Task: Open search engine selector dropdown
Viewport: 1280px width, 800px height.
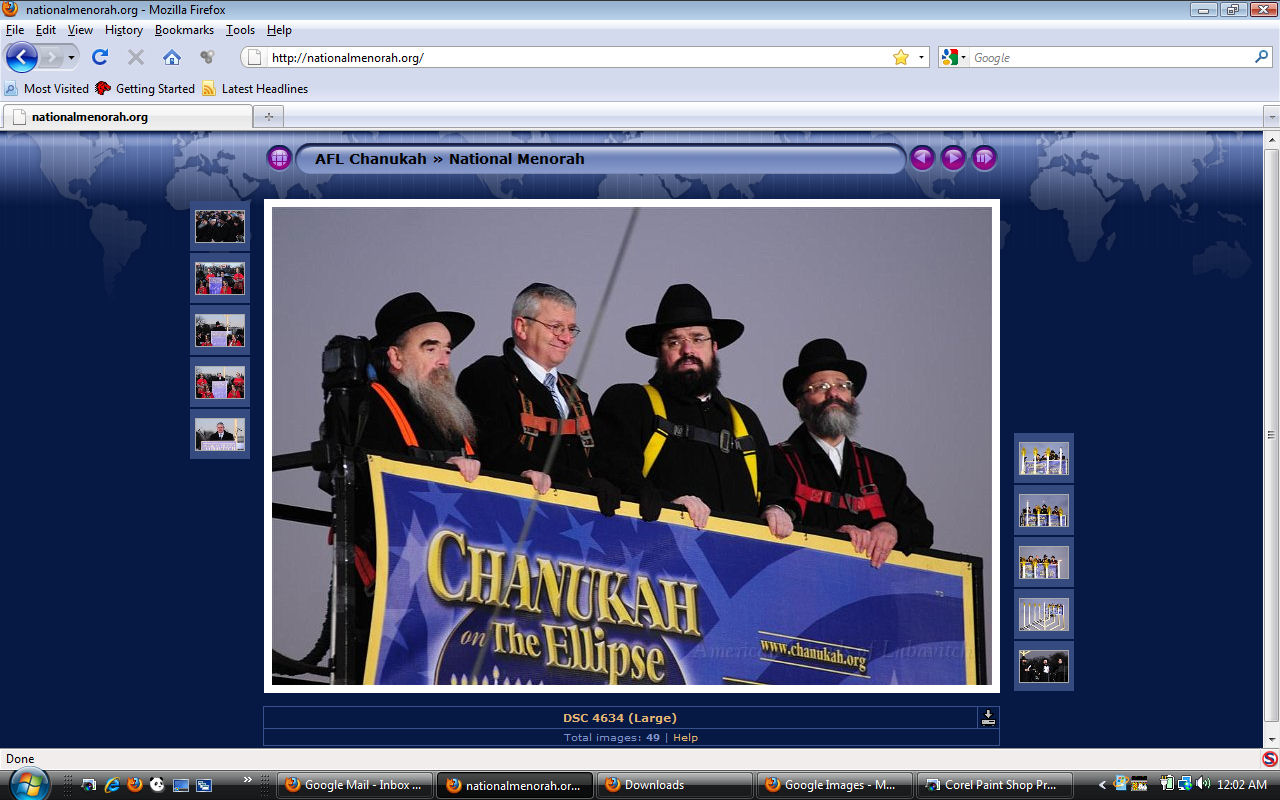Action: click(x=954, y=57)
